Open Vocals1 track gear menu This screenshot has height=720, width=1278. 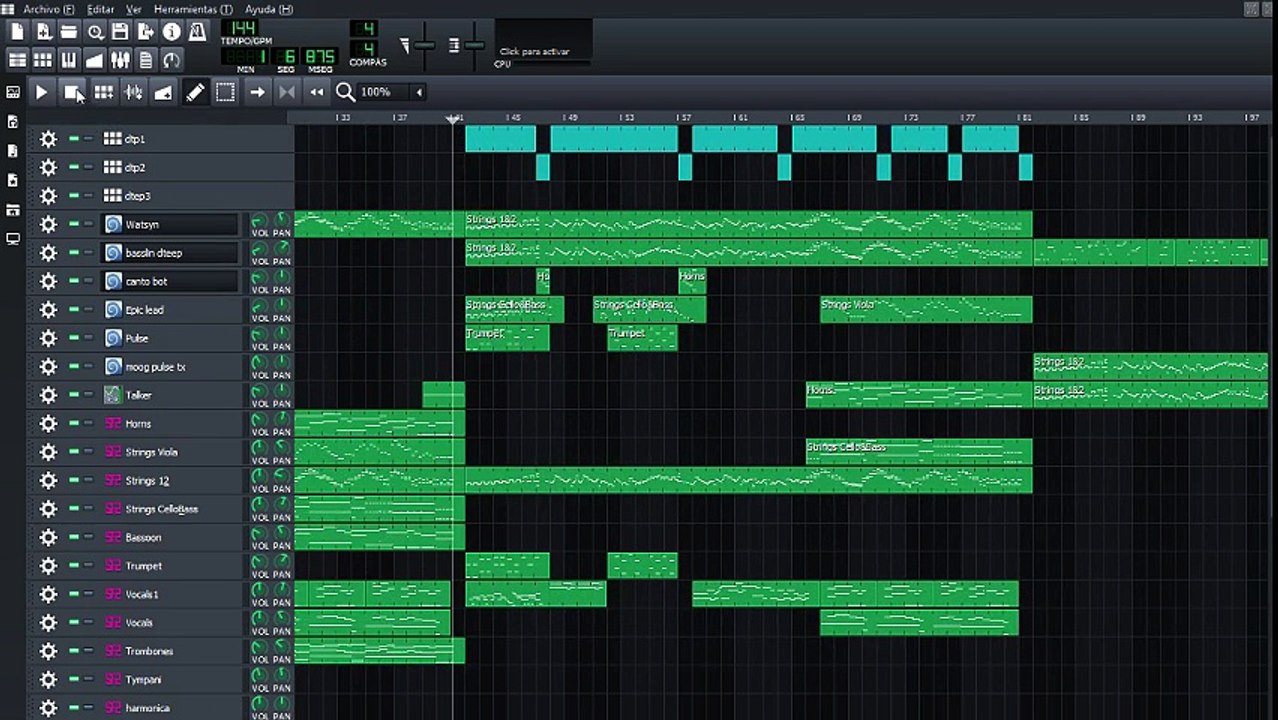click(48, 594)
